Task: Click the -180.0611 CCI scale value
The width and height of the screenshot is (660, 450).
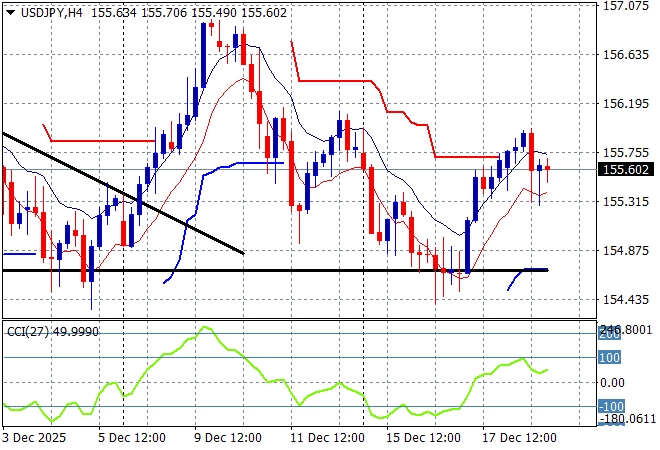Action: click(627, 419)
